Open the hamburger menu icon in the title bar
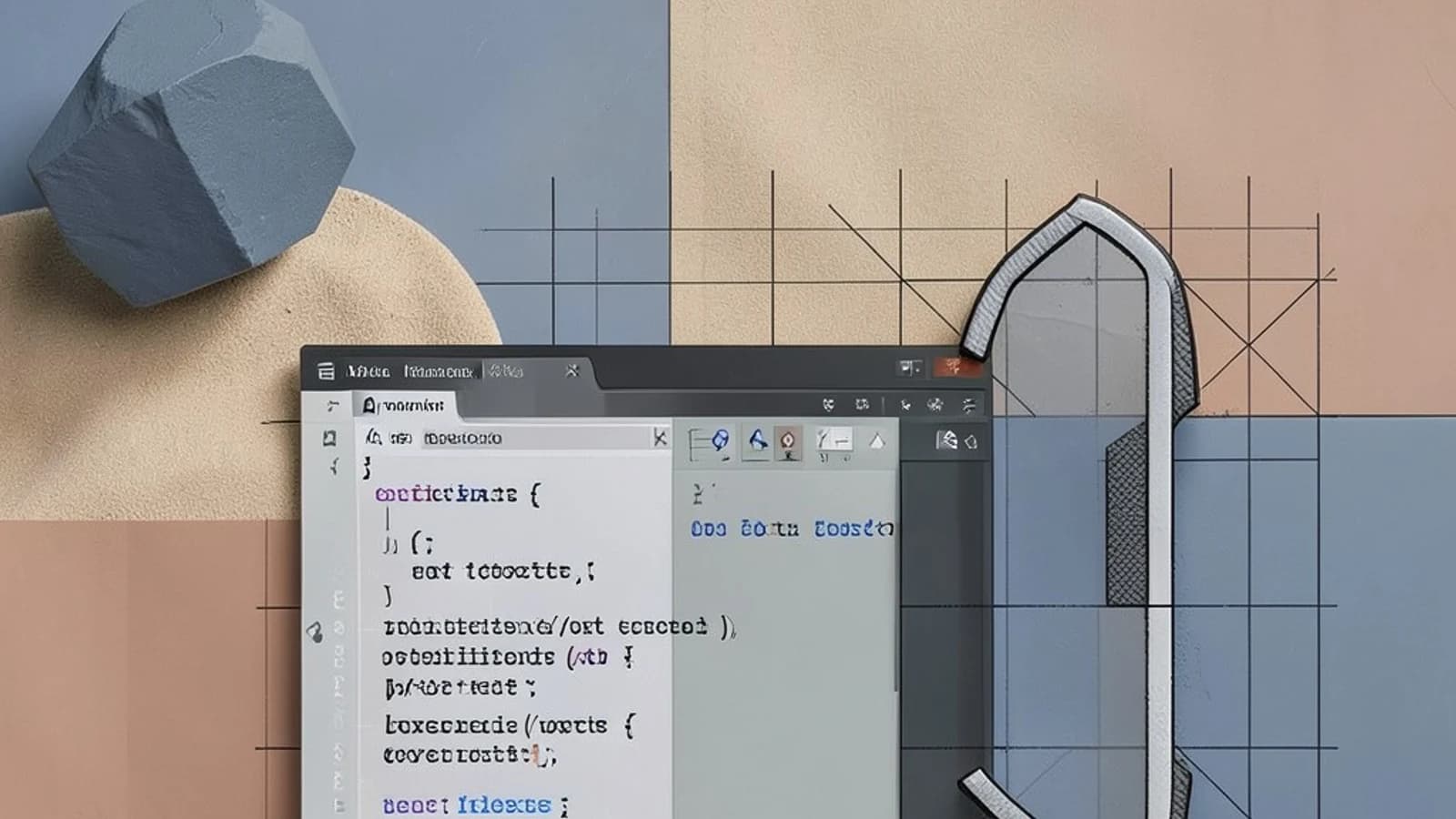The width and height of the screenshot is (1456, 819). [x=326, y=370]
